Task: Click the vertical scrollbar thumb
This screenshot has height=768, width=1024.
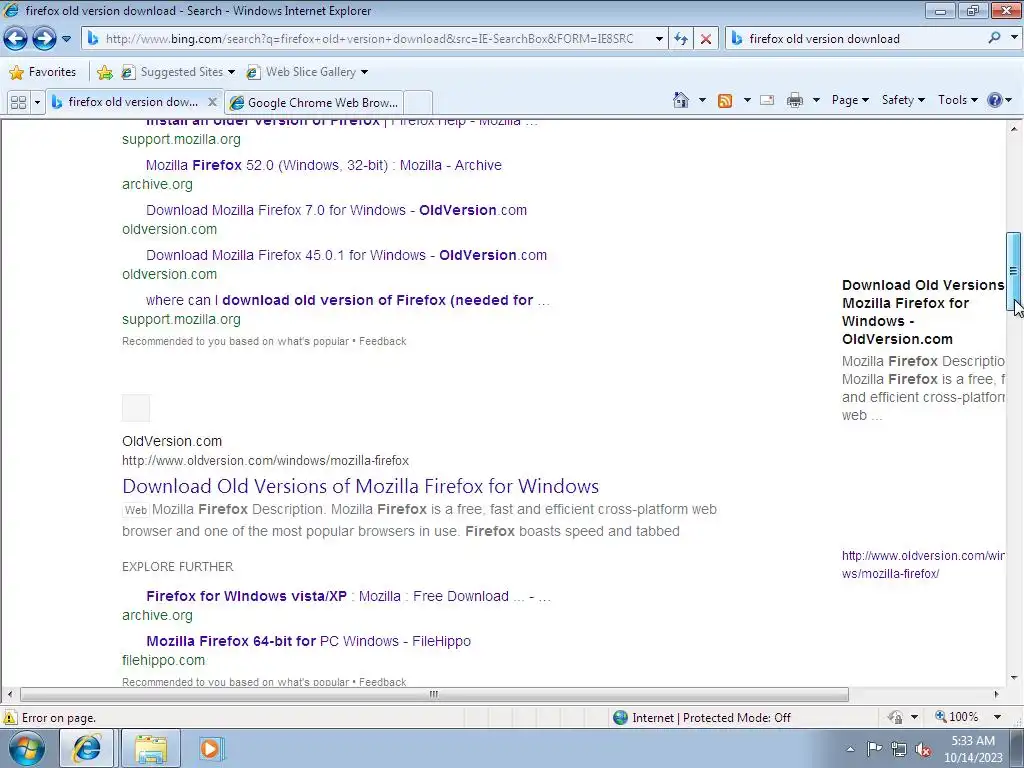Action: click(1014, 272)
